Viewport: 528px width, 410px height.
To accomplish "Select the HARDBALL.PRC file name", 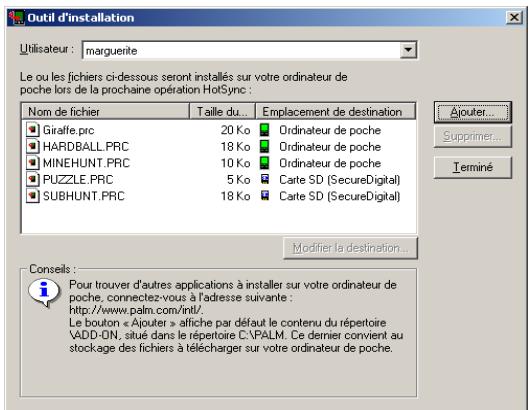I will [x=86, y=147].
